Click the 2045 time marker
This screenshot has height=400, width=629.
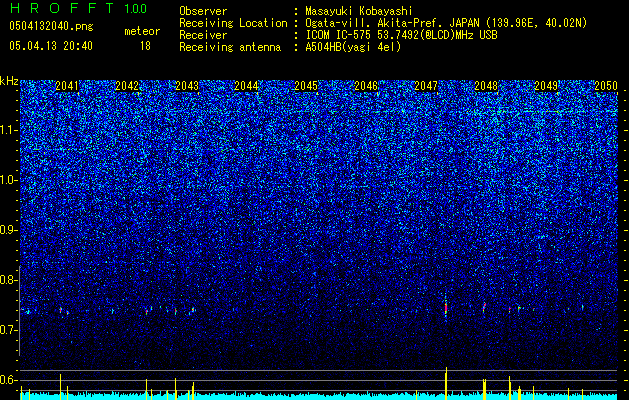[306, 86]
